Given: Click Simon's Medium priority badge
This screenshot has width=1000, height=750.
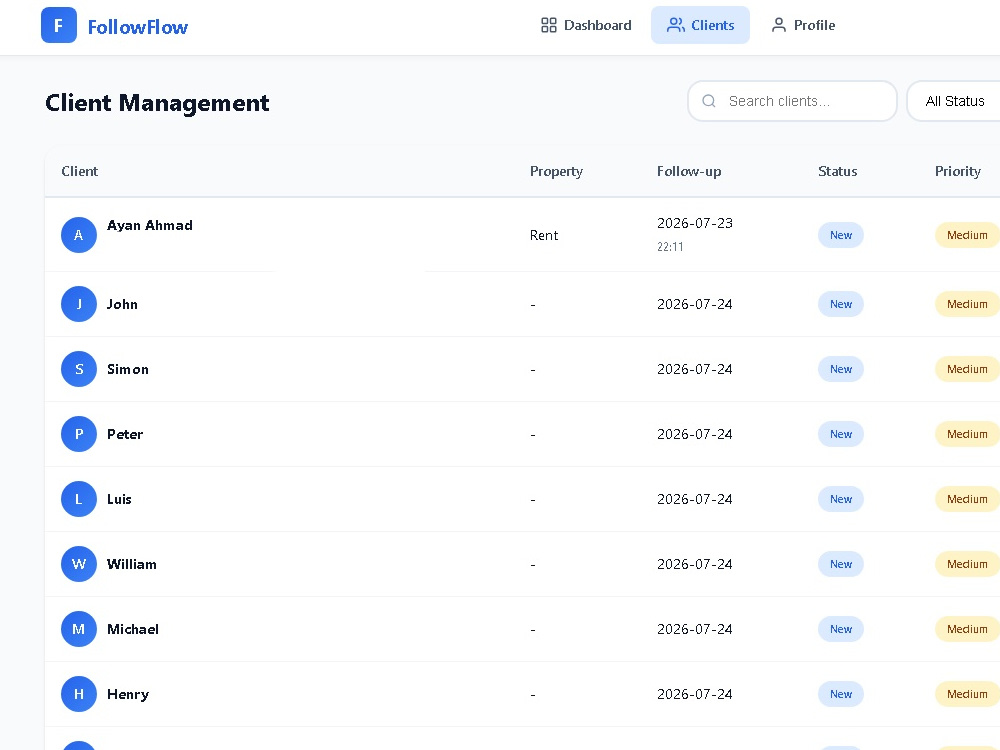Looking at the screenshot, I should click(967, 369).
